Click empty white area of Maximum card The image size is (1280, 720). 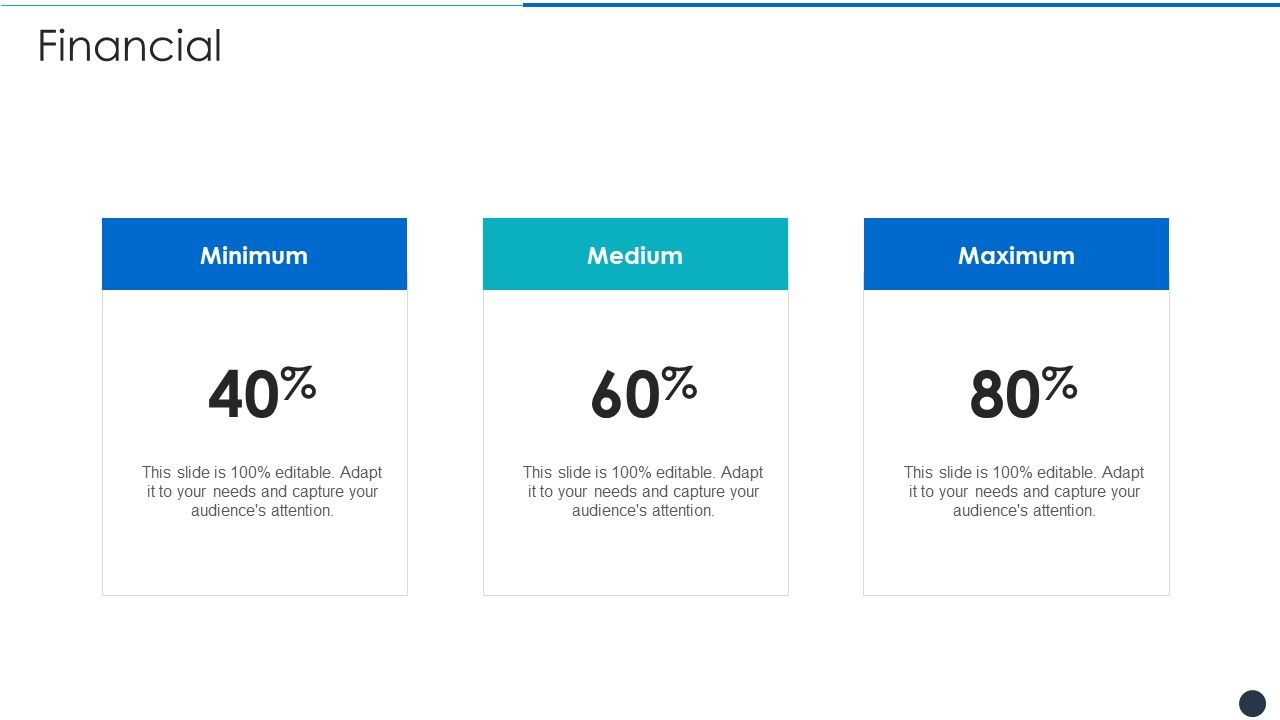coord(1016,560)
